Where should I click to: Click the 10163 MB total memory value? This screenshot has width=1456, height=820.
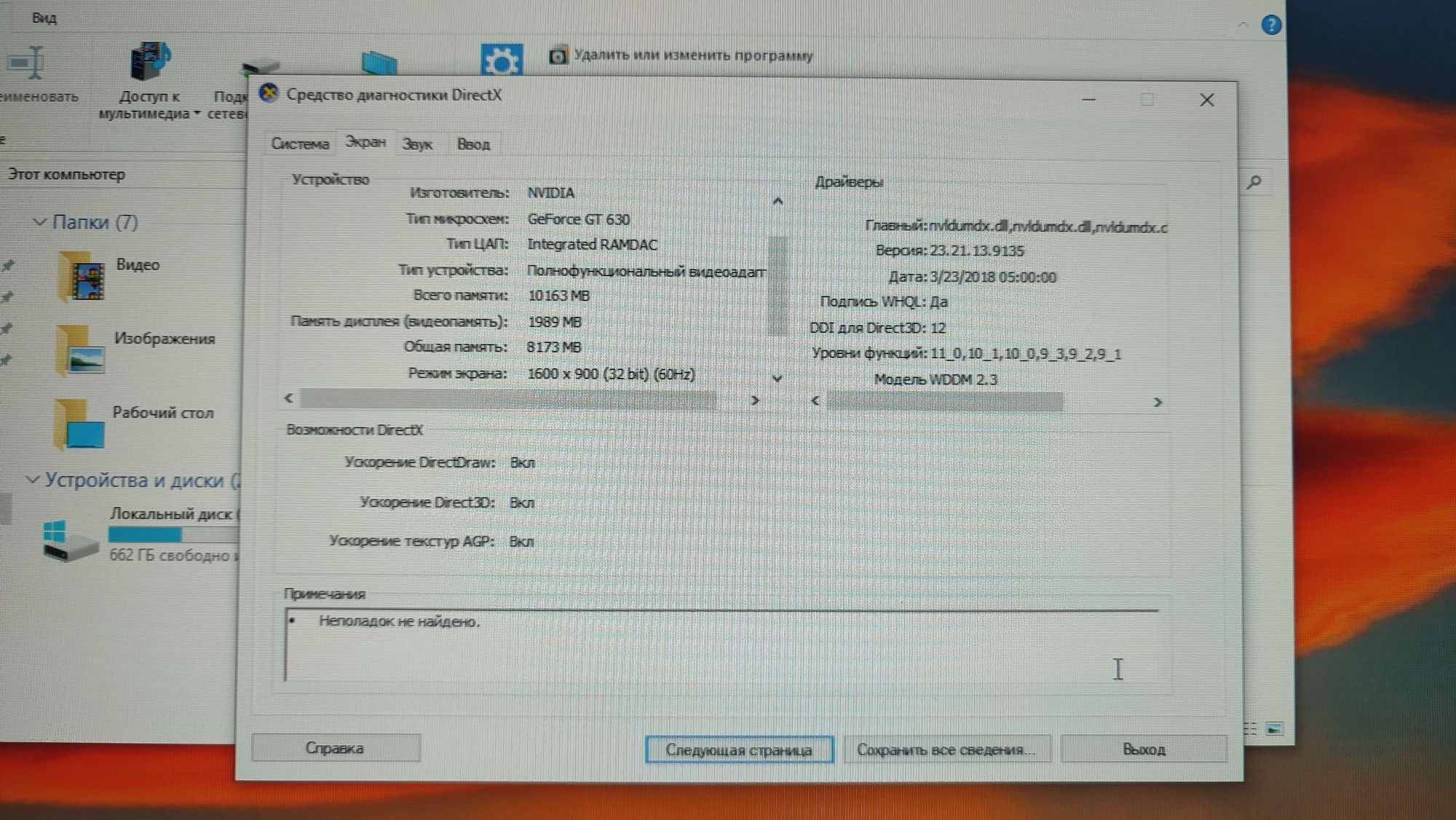[x=558, y=296]
